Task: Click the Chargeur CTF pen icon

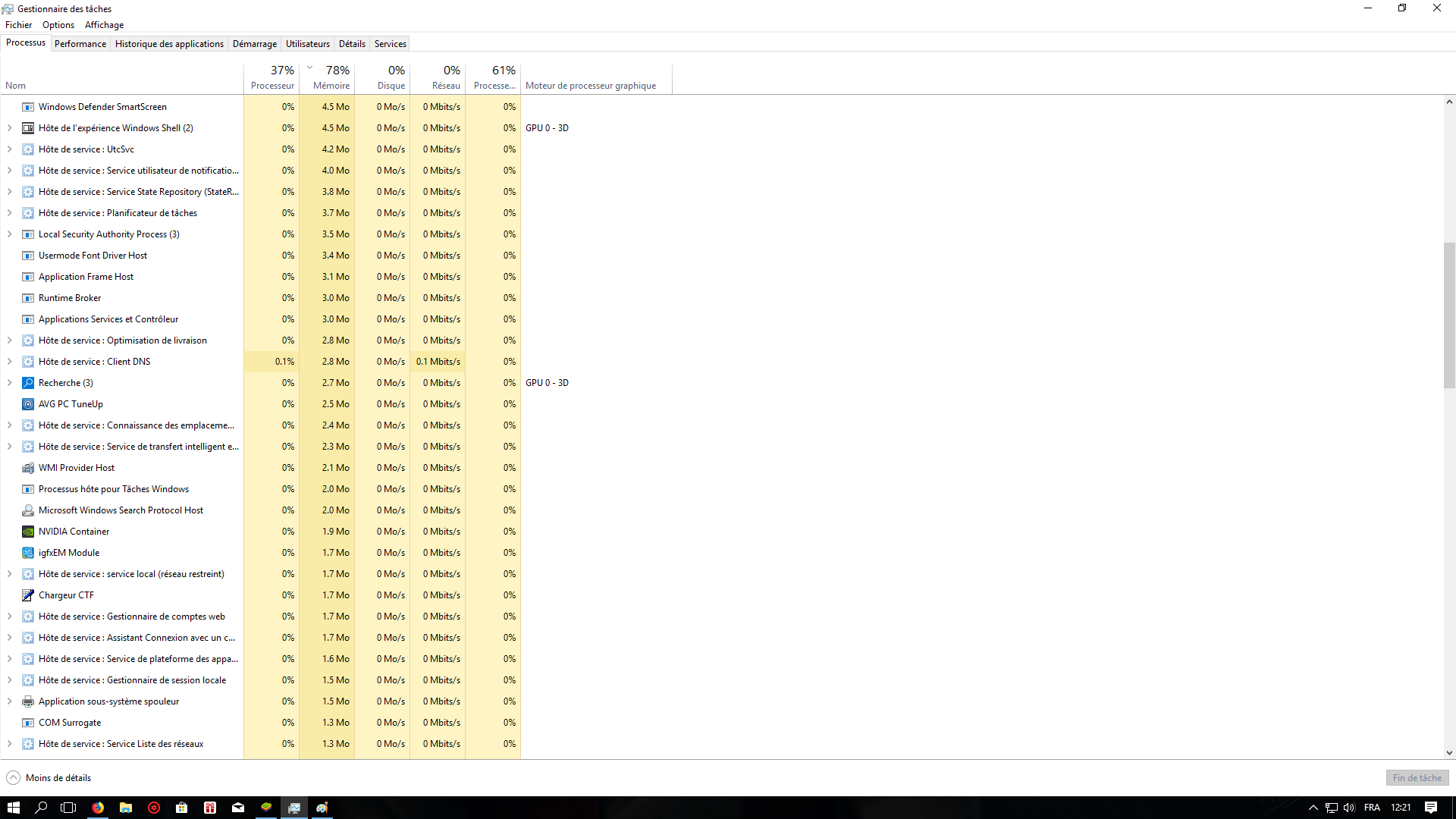Action: coord(28,595)
